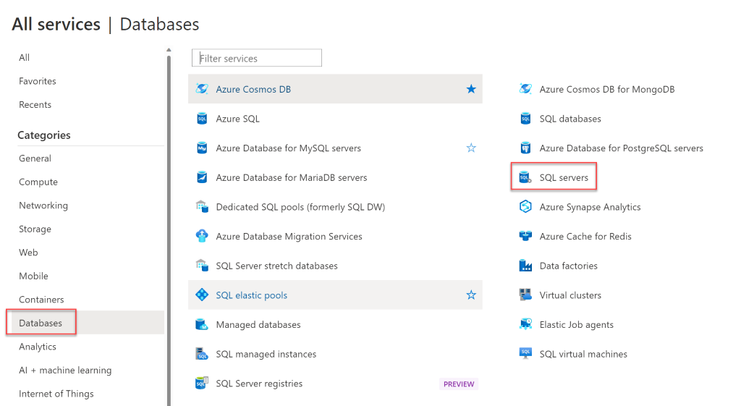
Task: Open the Managed databases link
Action: coord(258,325)
